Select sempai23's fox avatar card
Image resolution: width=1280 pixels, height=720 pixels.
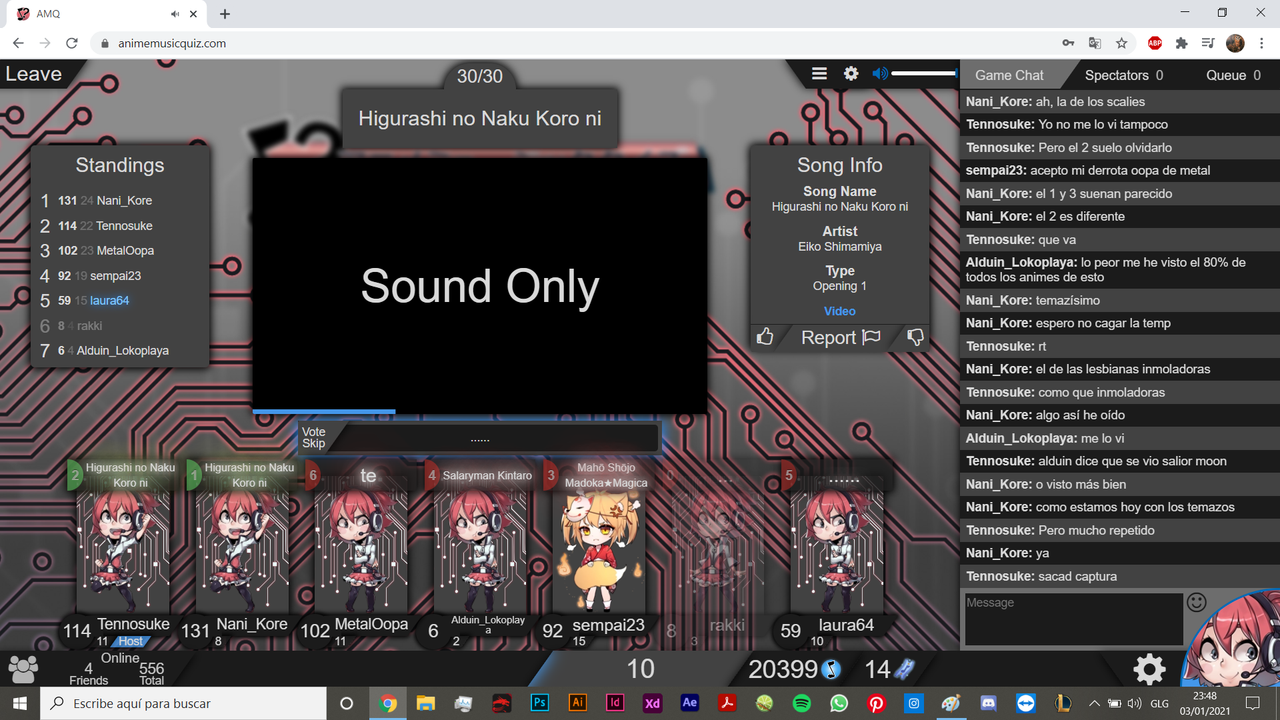click(599, 550)
